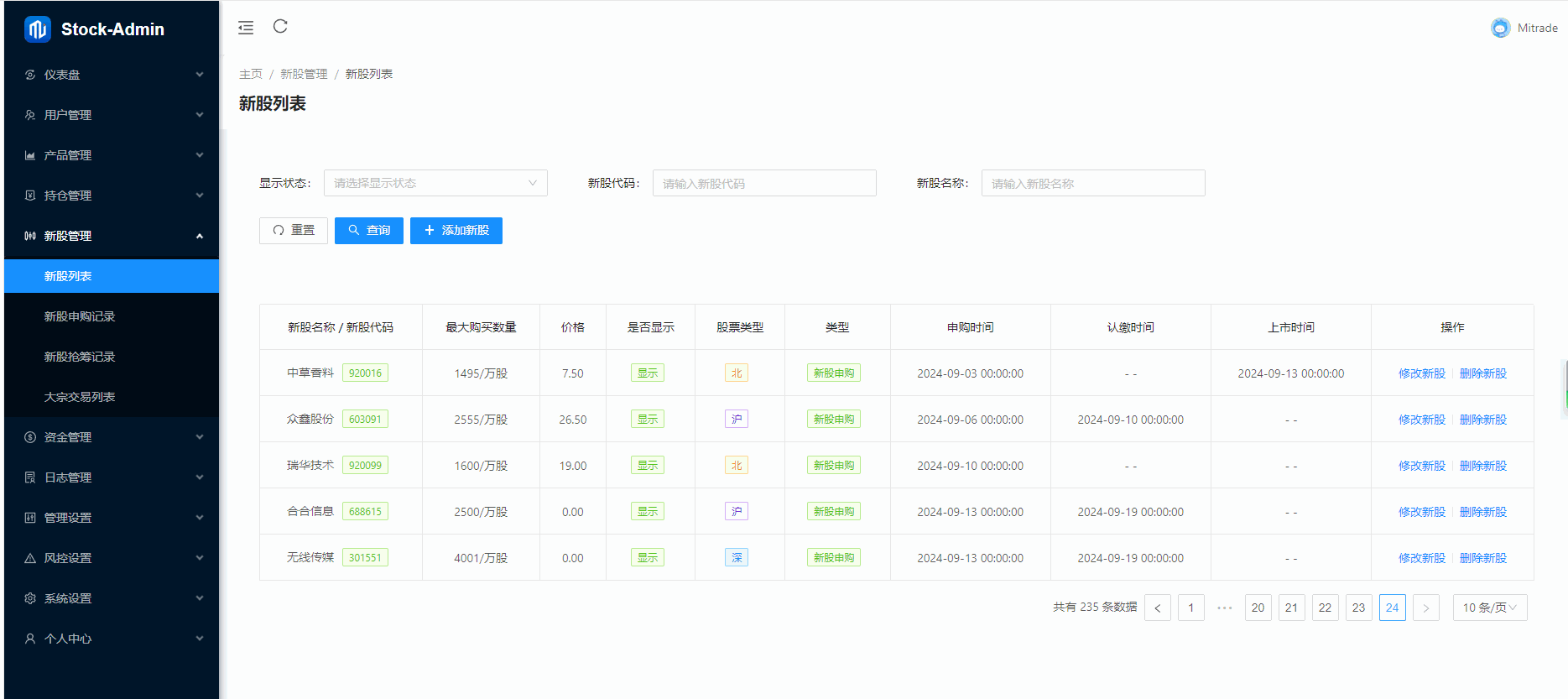The image size is (1568, 699).
Task: Click the 系统设置 gear icon
Action: point(30,598)
